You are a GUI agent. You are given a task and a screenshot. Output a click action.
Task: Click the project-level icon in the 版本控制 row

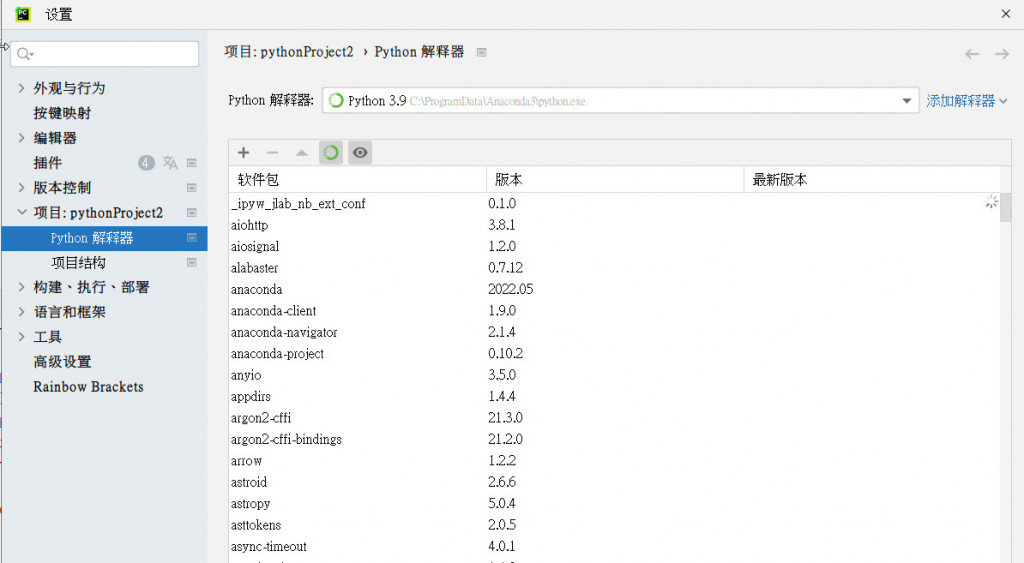[x=192, y=187]
